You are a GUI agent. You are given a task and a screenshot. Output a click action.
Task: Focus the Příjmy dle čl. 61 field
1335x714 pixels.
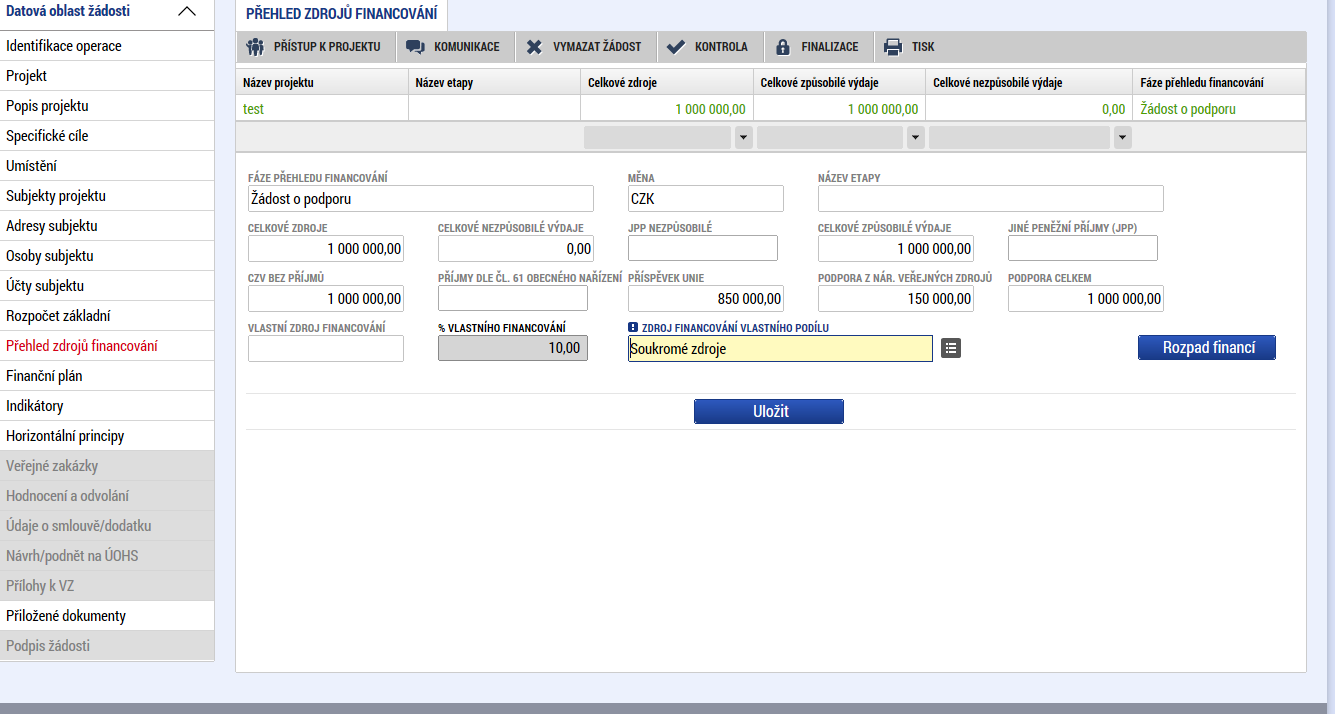click(513, 298)
